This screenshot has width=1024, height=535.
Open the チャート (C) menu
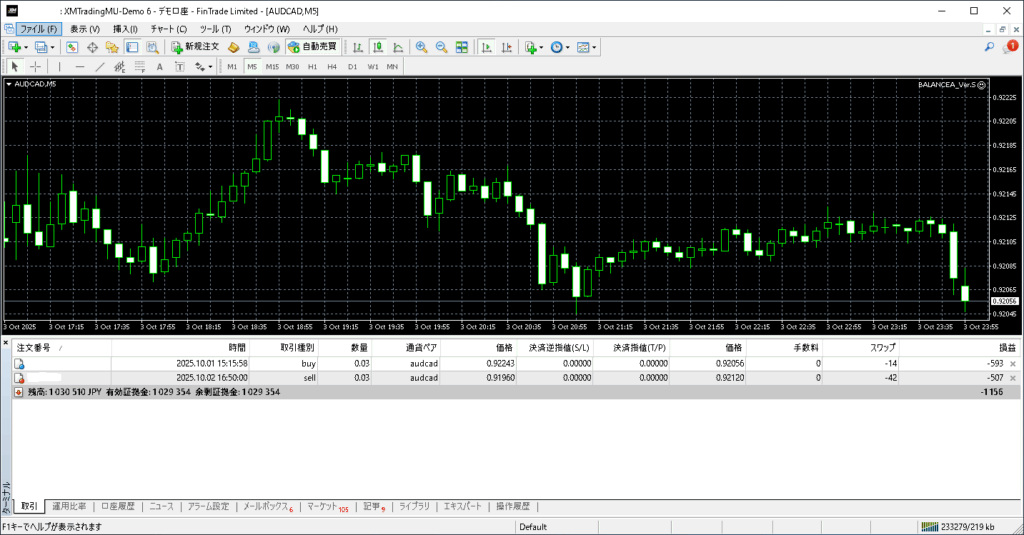[168, 29]
